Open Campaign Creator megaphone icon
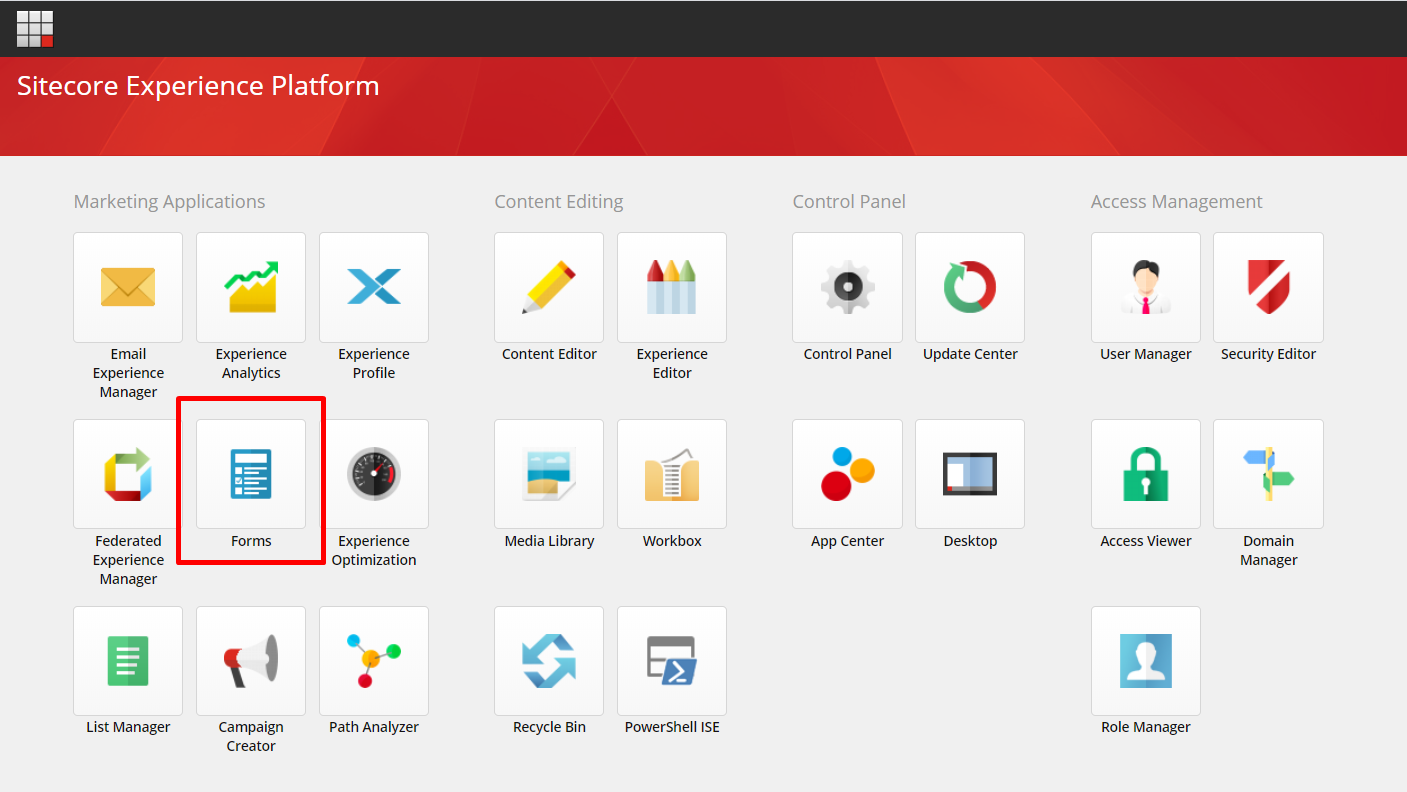Image resolution: width=1407 pixels, height=792 pixels. point(251,661)
